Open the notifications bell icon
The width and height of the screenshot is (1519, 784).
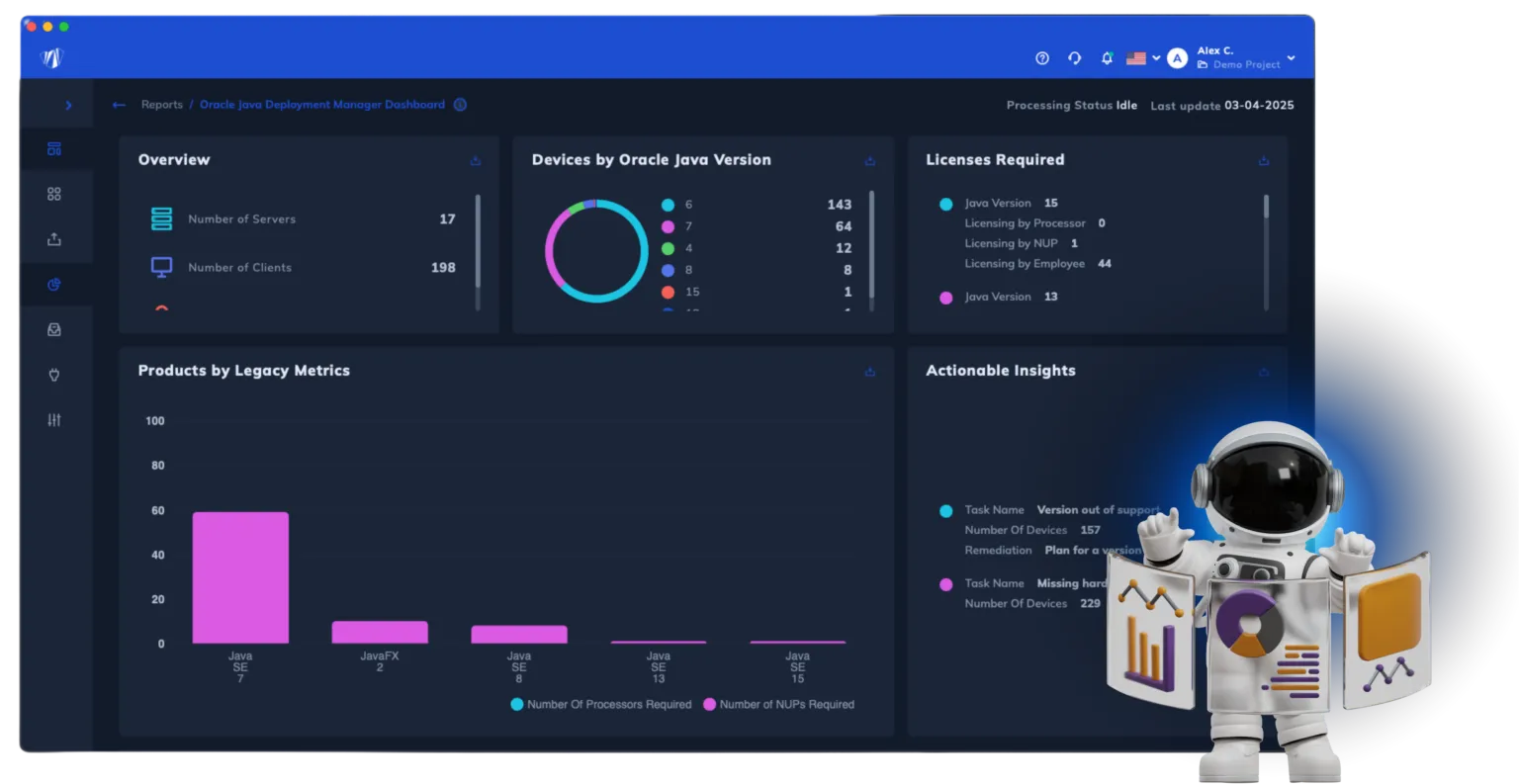tap(1107, 58)
